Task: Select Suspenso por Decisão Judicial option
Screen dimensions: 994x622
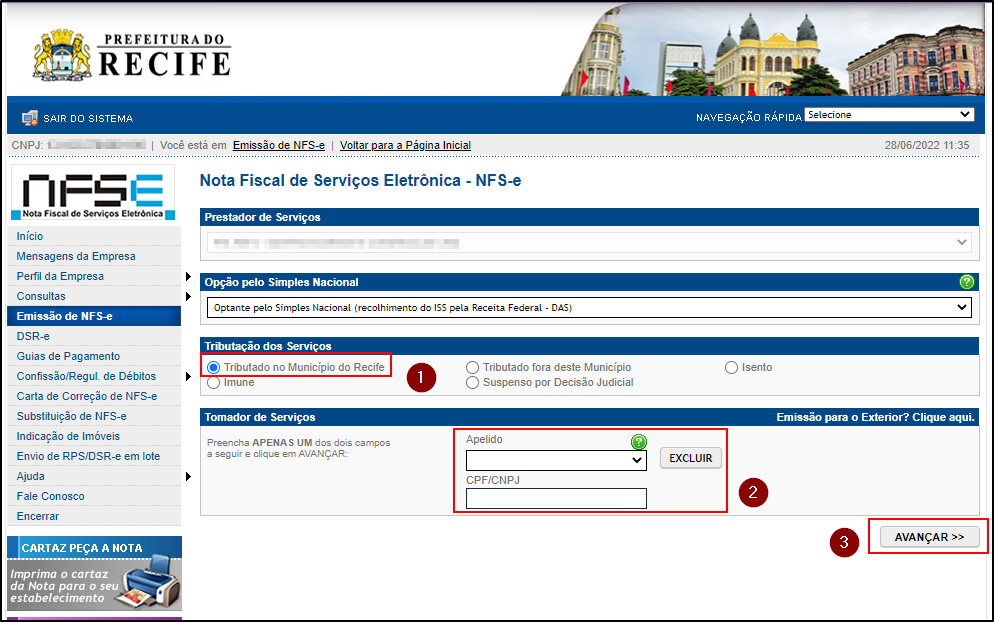Action: coord(472,382)
